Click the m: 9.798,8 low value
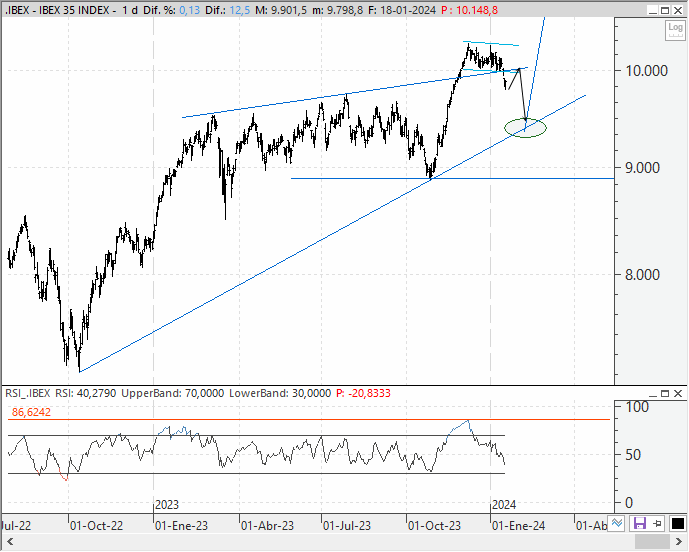Viewport: 689px width, 552px height. pos(337,10)
